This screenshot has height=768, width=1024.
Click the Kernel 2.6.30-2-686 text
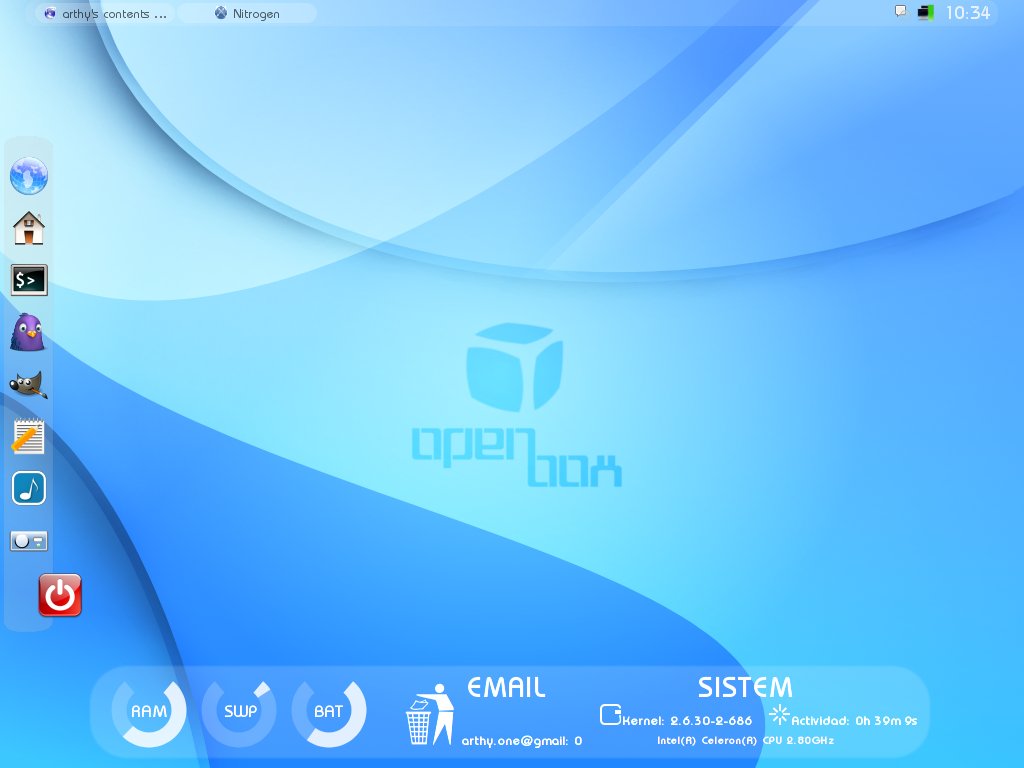687,720
